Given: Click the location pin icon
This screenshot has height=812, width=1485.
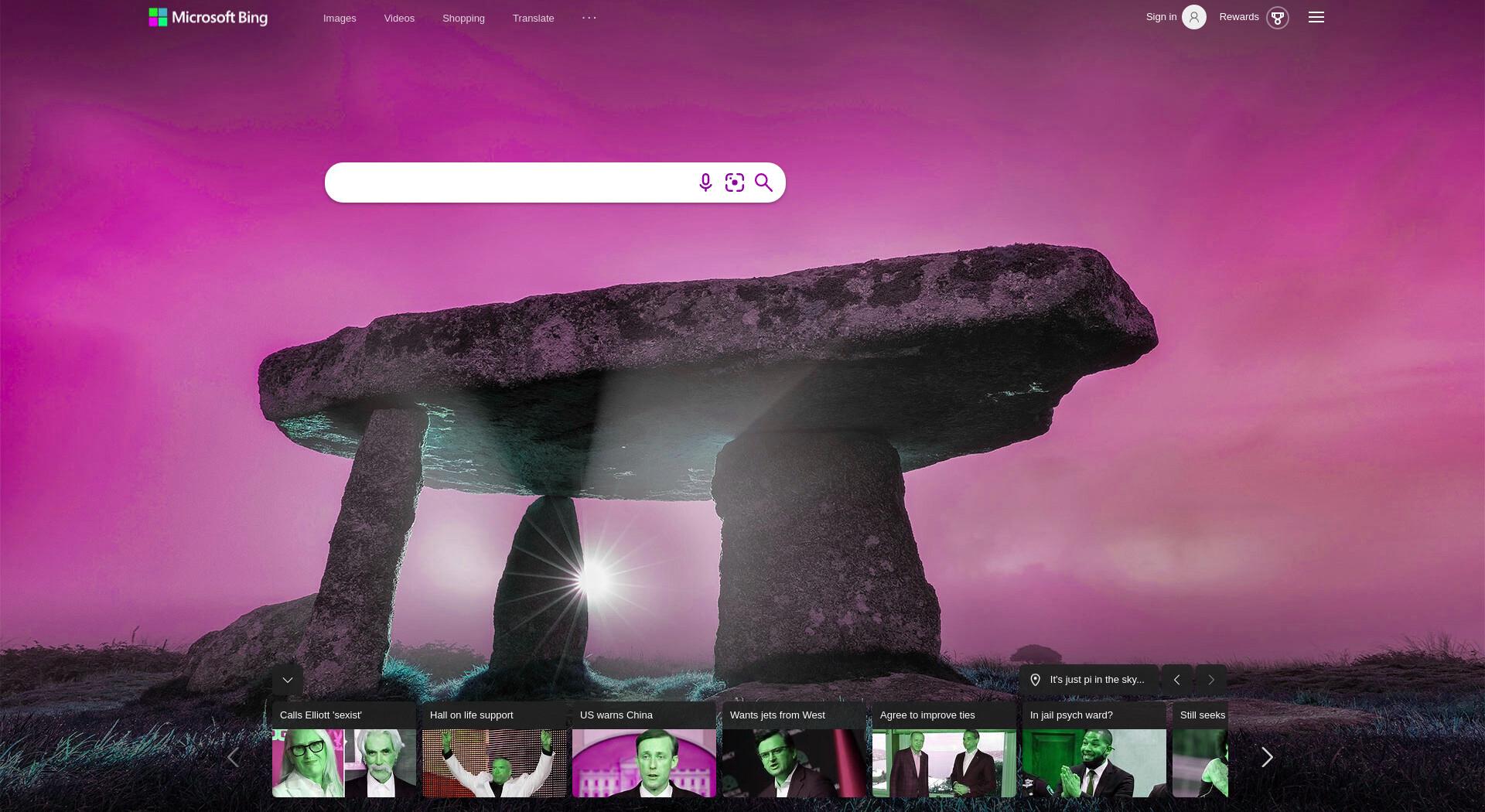Looking at the screenshot, I should pos(1036,680).
